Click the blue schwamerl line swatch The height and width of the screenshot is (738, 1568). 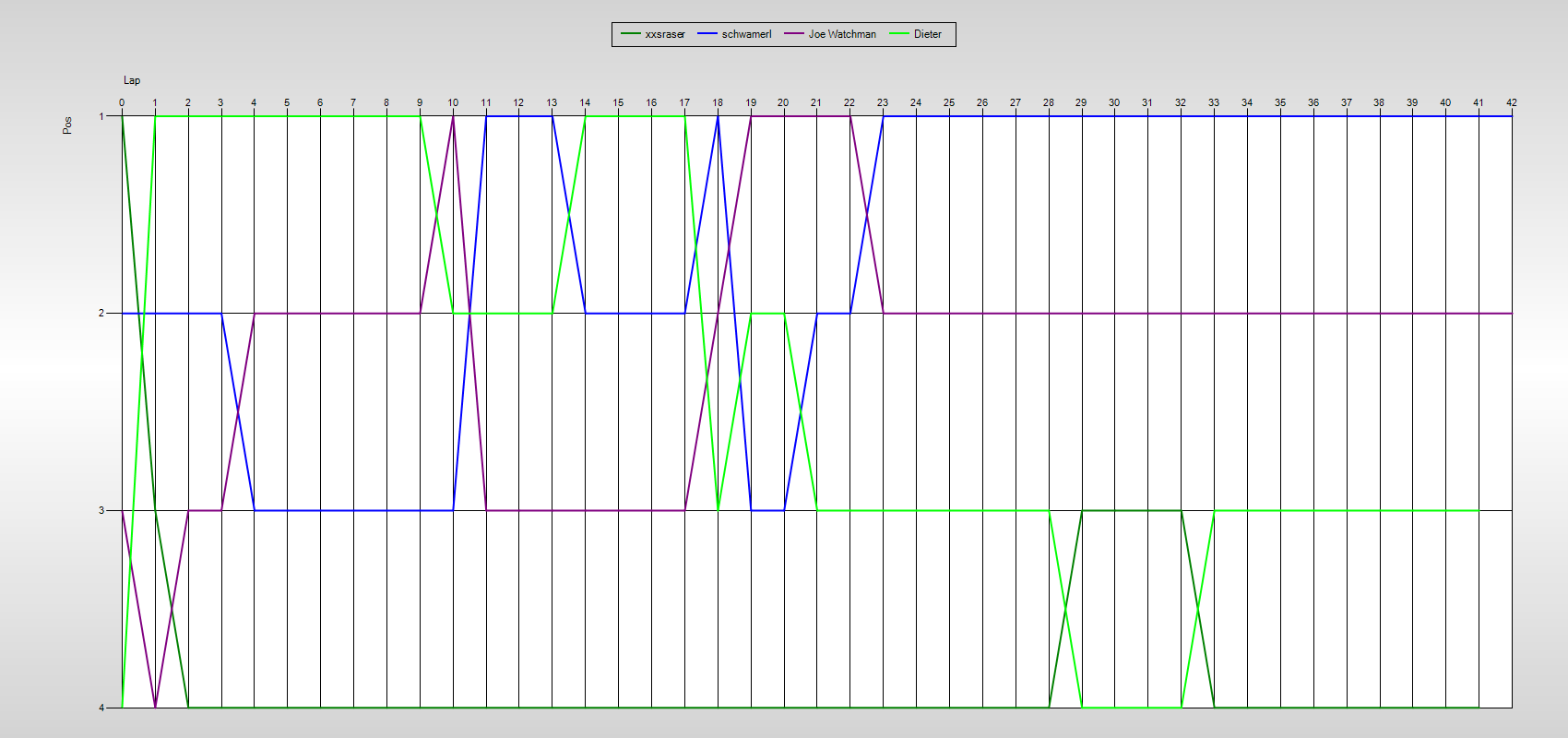pos(707,34)
